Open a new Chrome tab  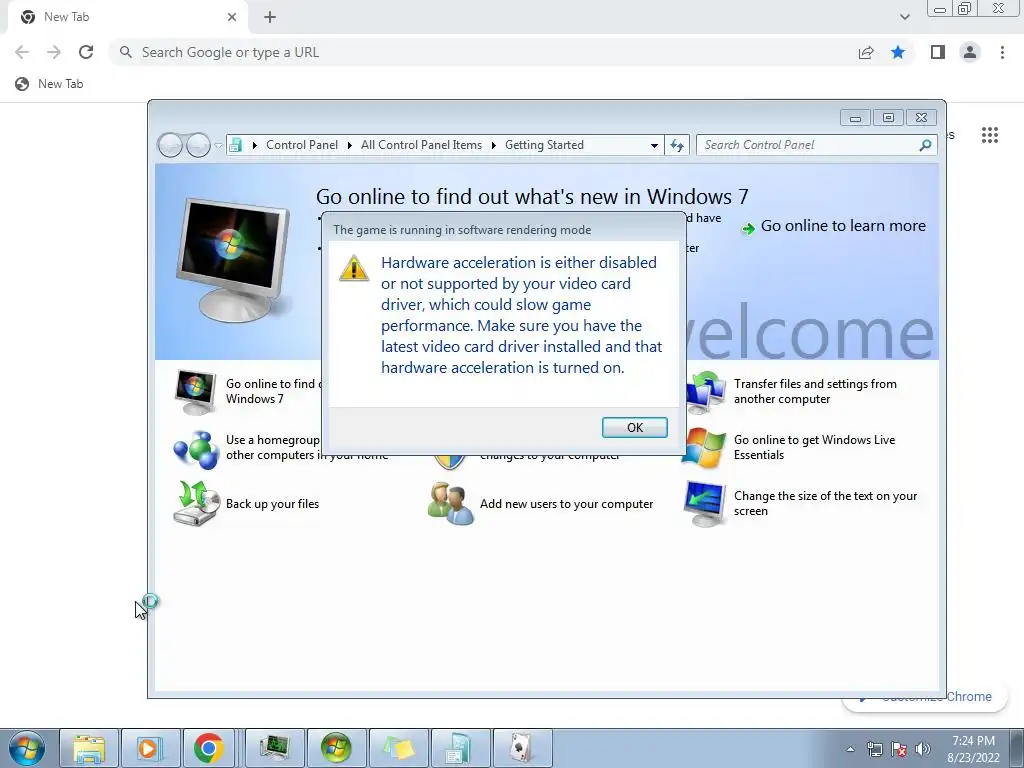coord(270,17)
